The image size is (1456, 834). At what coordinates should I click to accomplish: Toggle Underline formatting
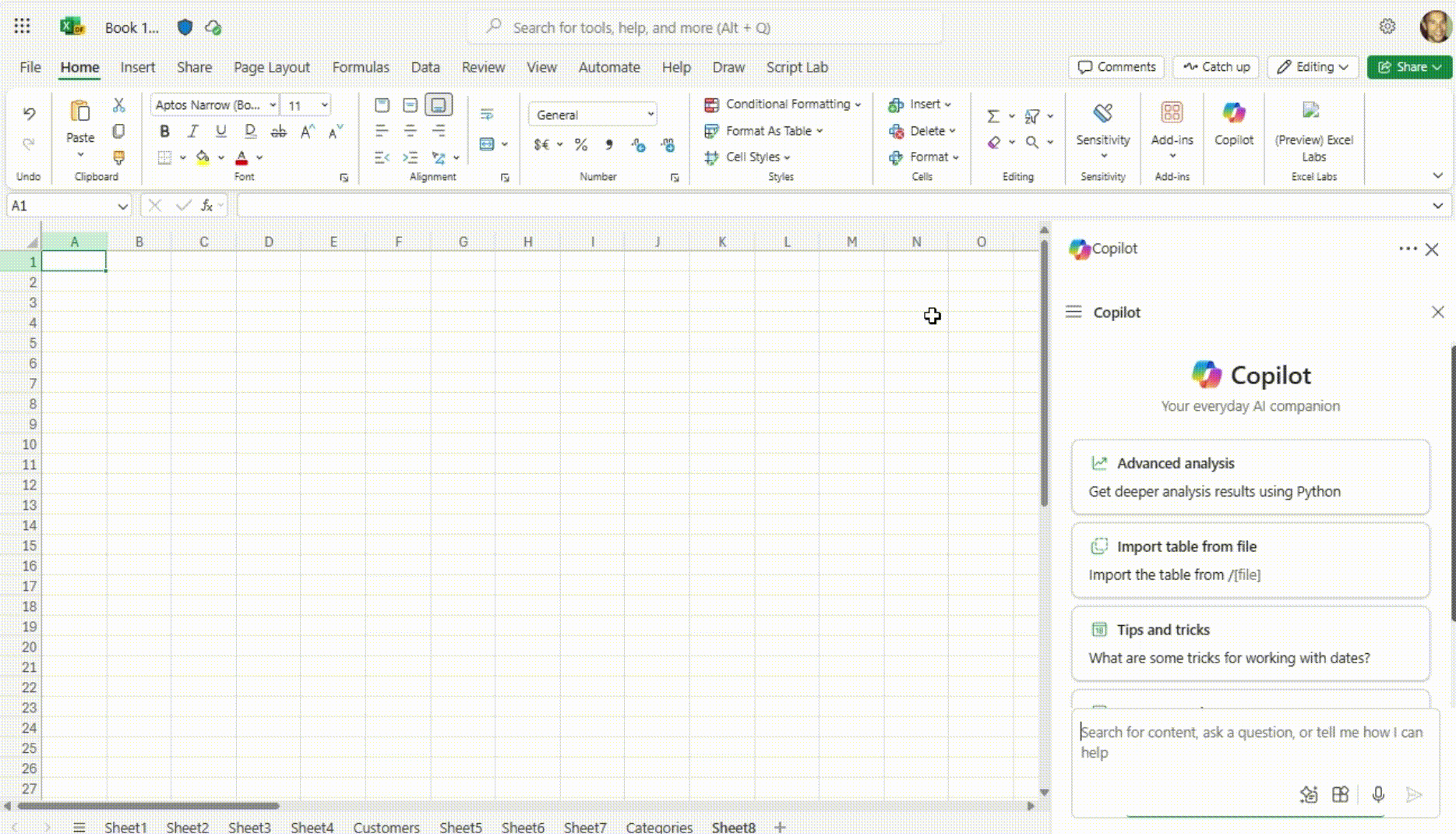221,131
